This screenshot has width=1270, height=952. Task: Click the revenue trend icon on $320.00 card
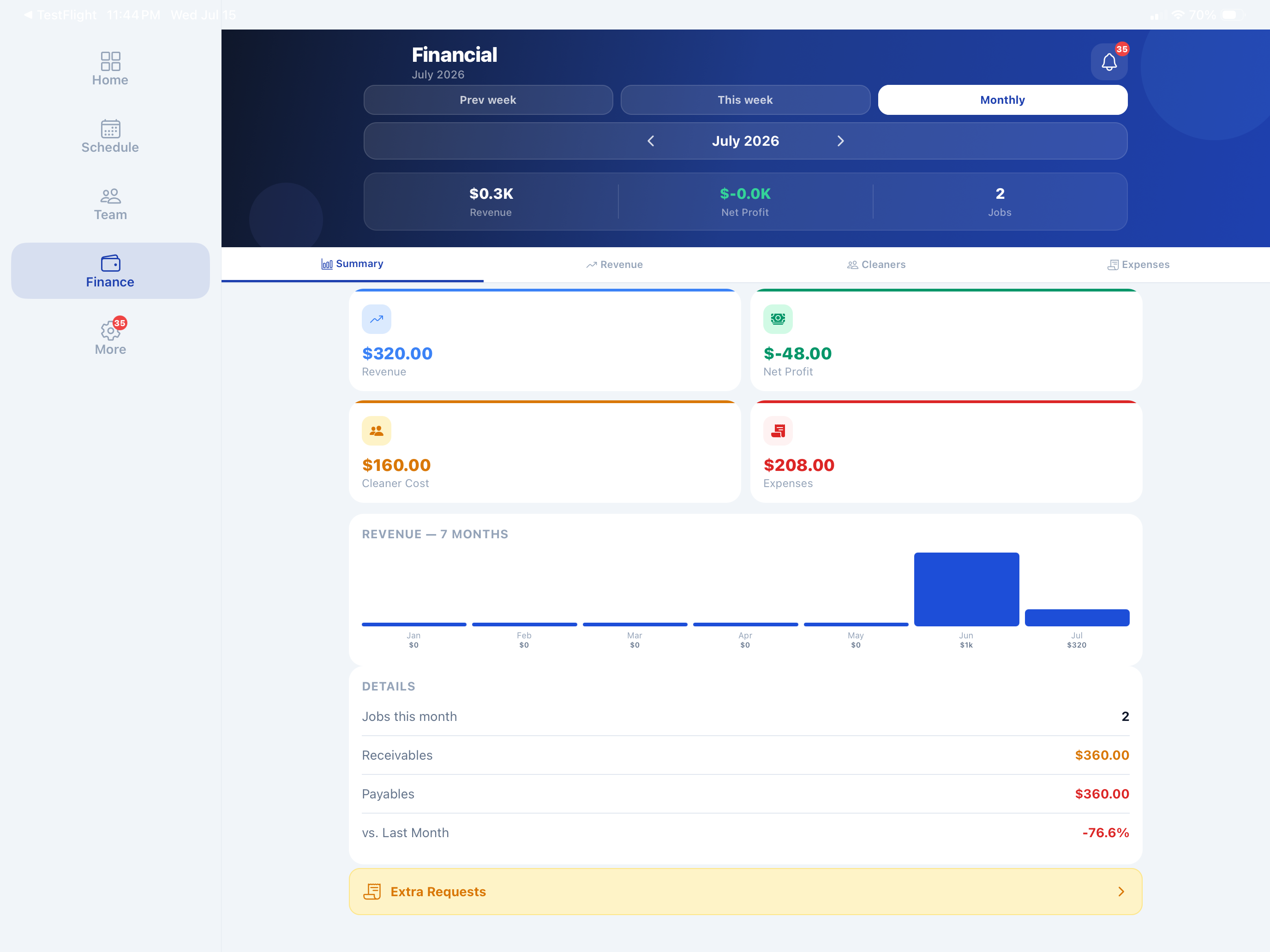(x=377, y=319)
